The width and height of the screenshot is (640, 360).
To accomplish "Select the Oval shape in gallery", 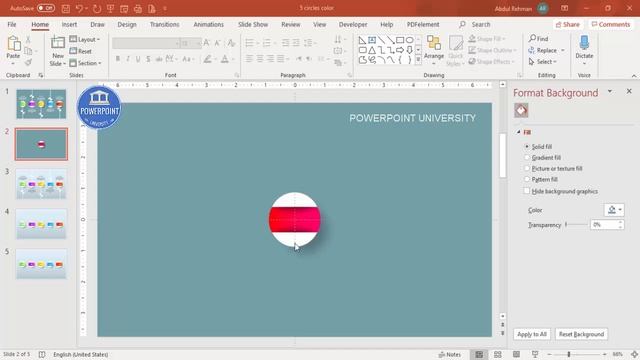I will 409,40.
